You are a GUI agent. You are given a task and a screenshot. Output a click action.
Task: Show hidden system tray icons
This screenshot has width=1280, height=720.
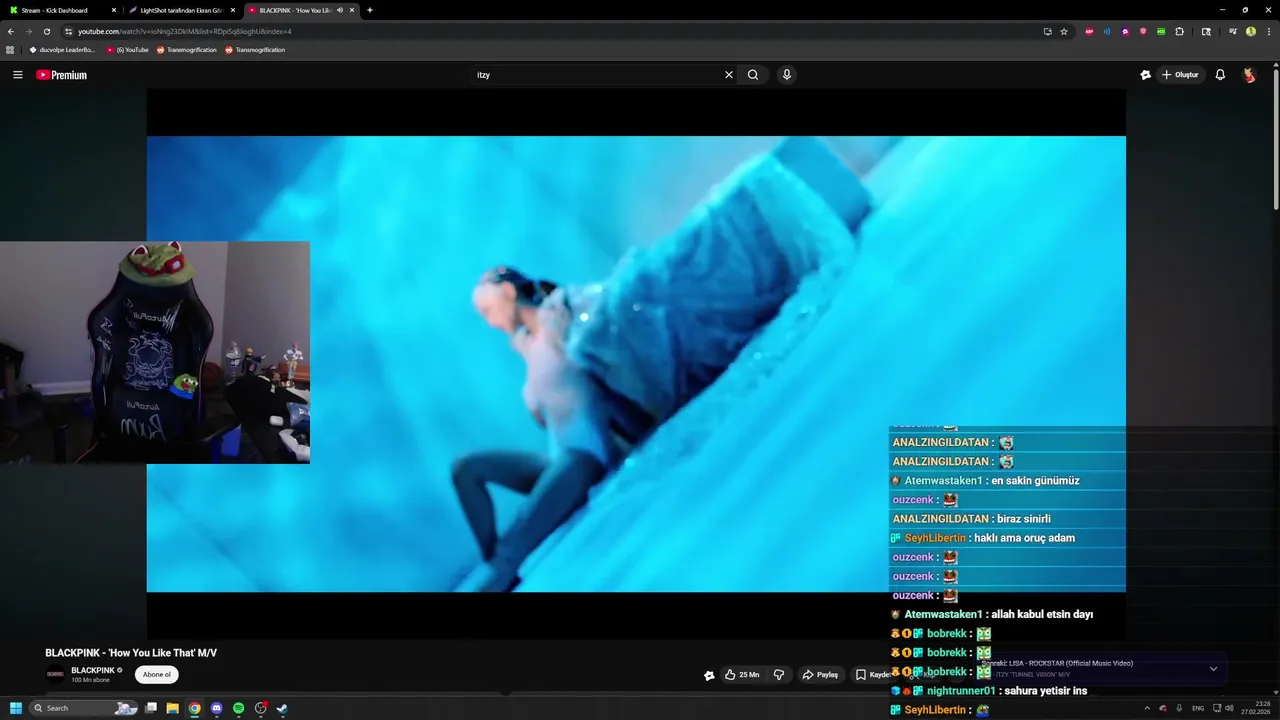click(1147, 708)
